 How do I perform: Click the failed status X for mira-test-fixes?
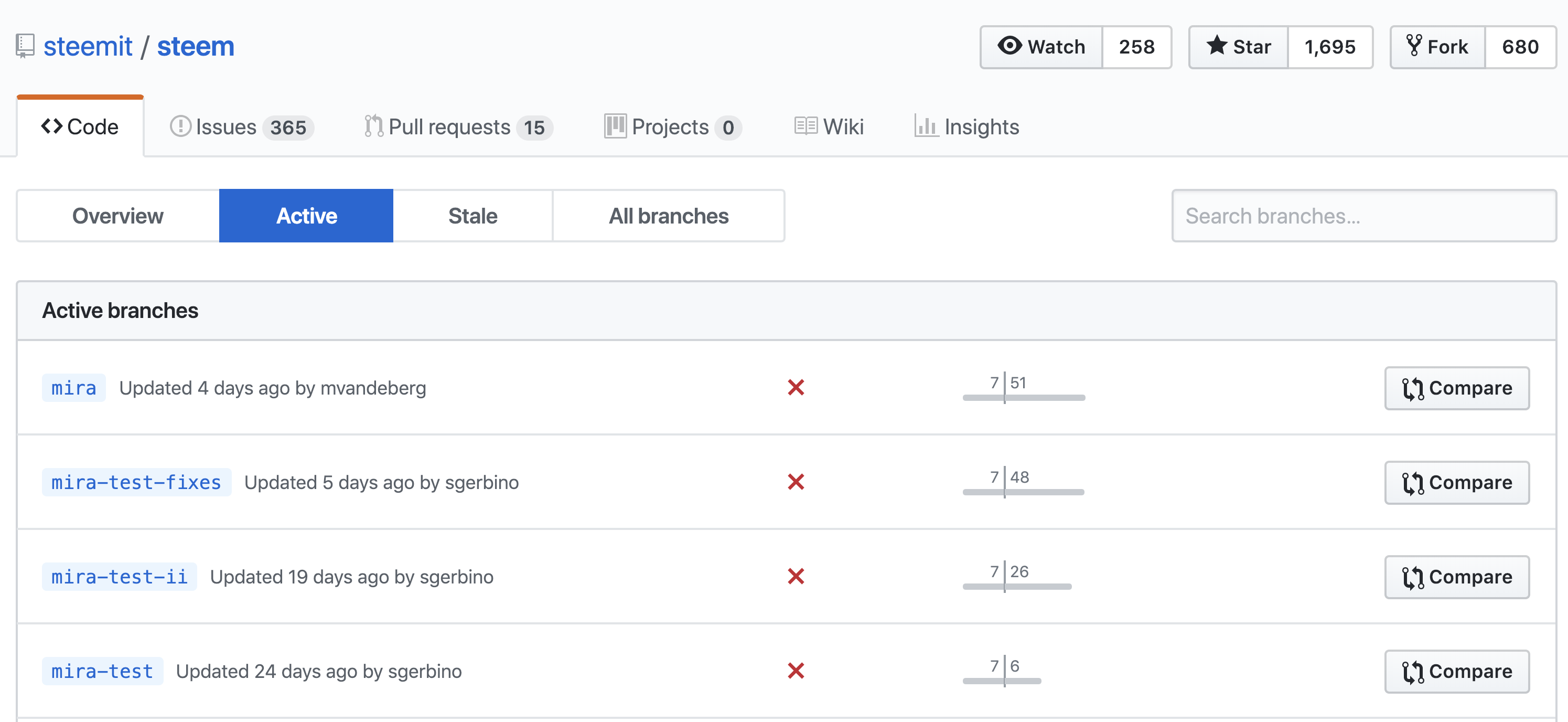(x=796, y=482)
